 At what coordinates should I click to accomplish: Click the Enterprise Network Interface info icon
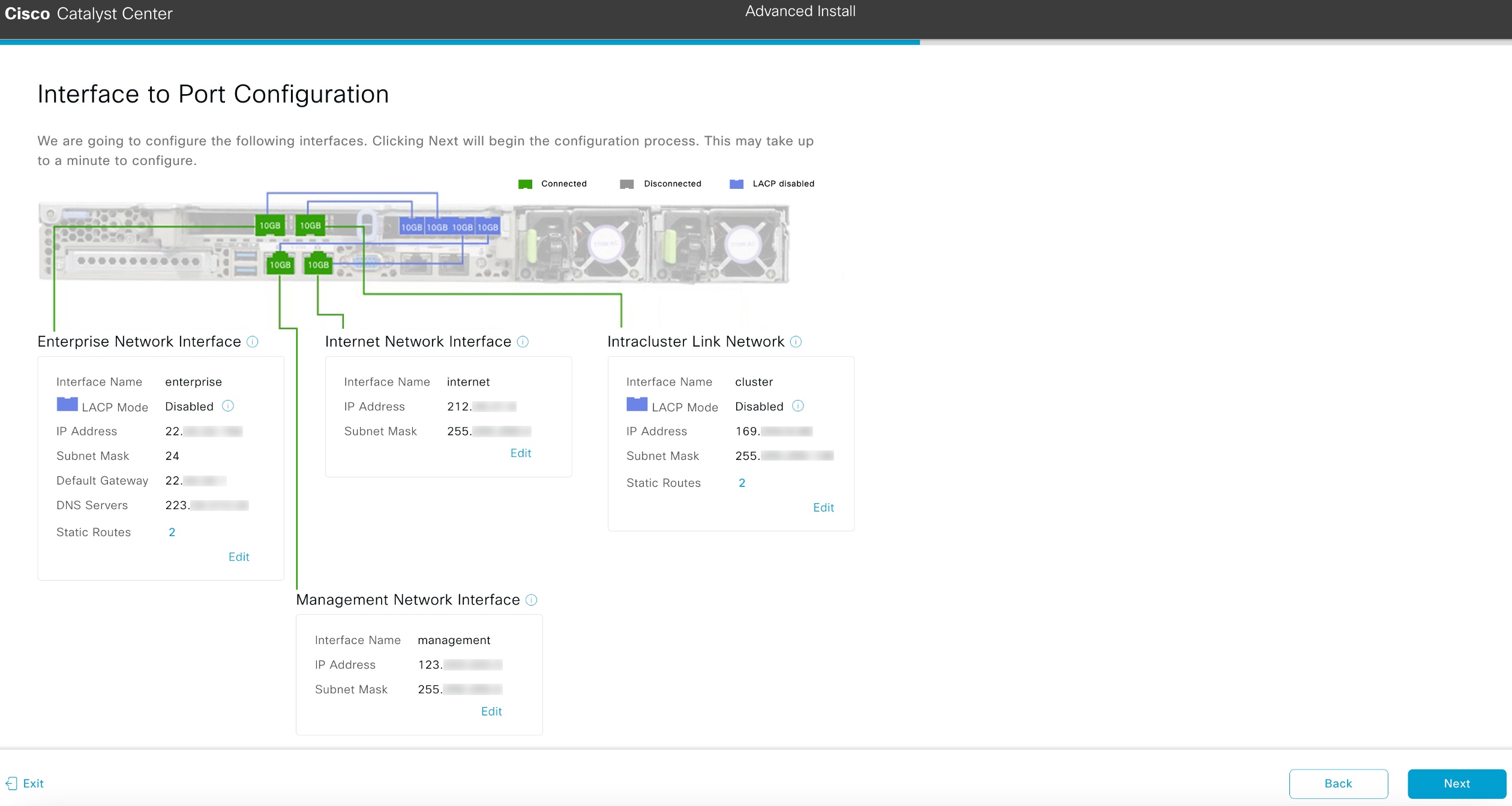click(x=253, y=342)
